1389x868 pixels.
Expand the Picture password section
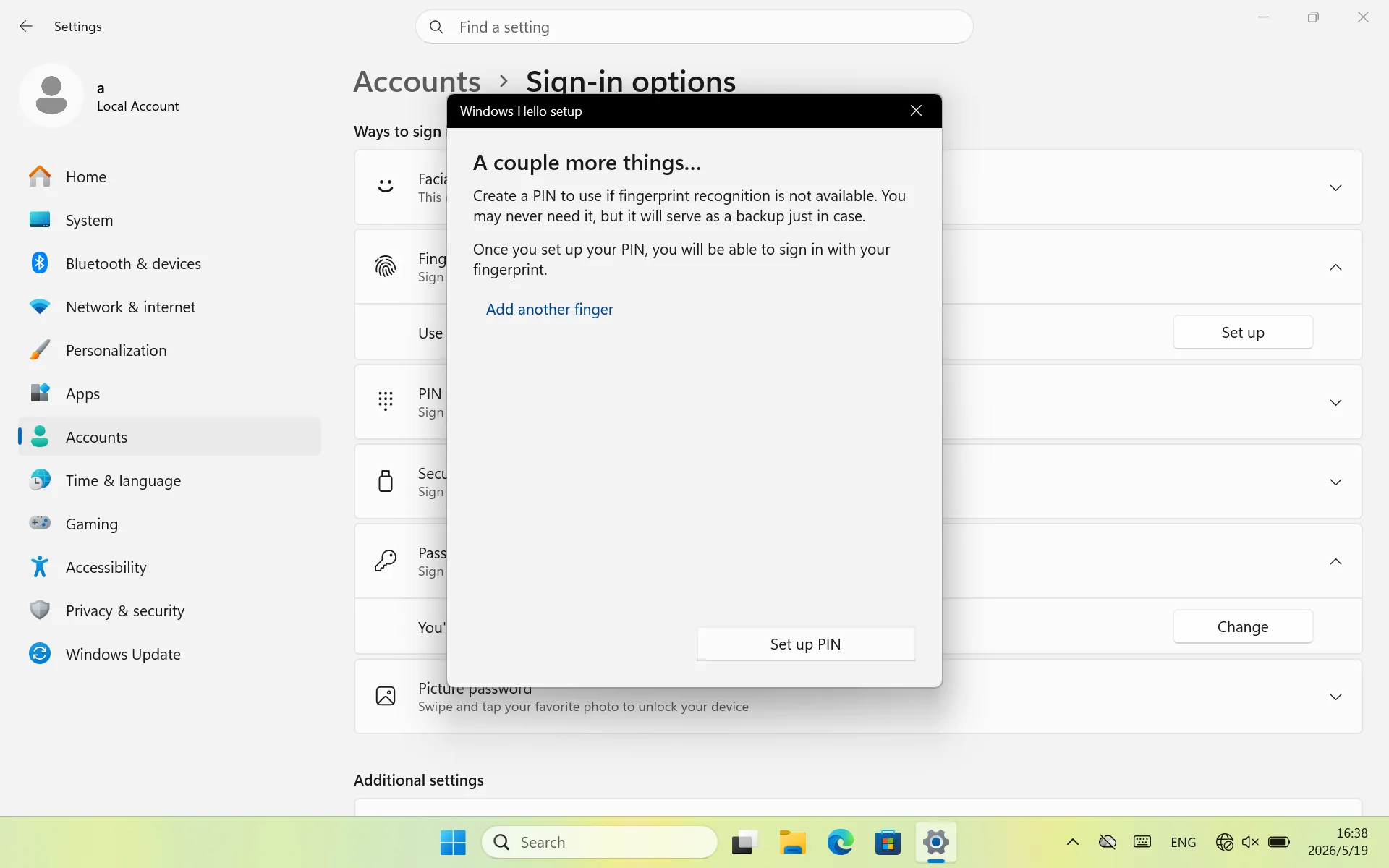pyautogui.click(x=1335, y=697)
